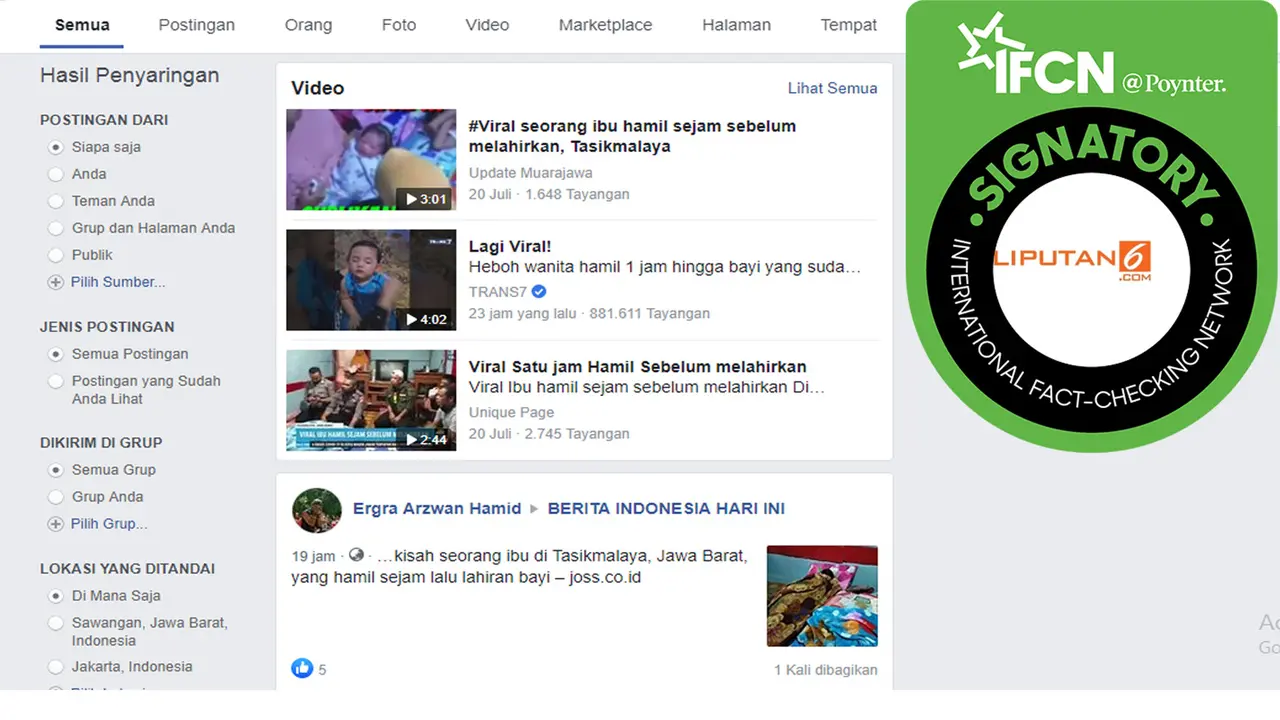Open the joss.co.id post image thumbnail
The image size is (1280, 720).
pos(822,596)
